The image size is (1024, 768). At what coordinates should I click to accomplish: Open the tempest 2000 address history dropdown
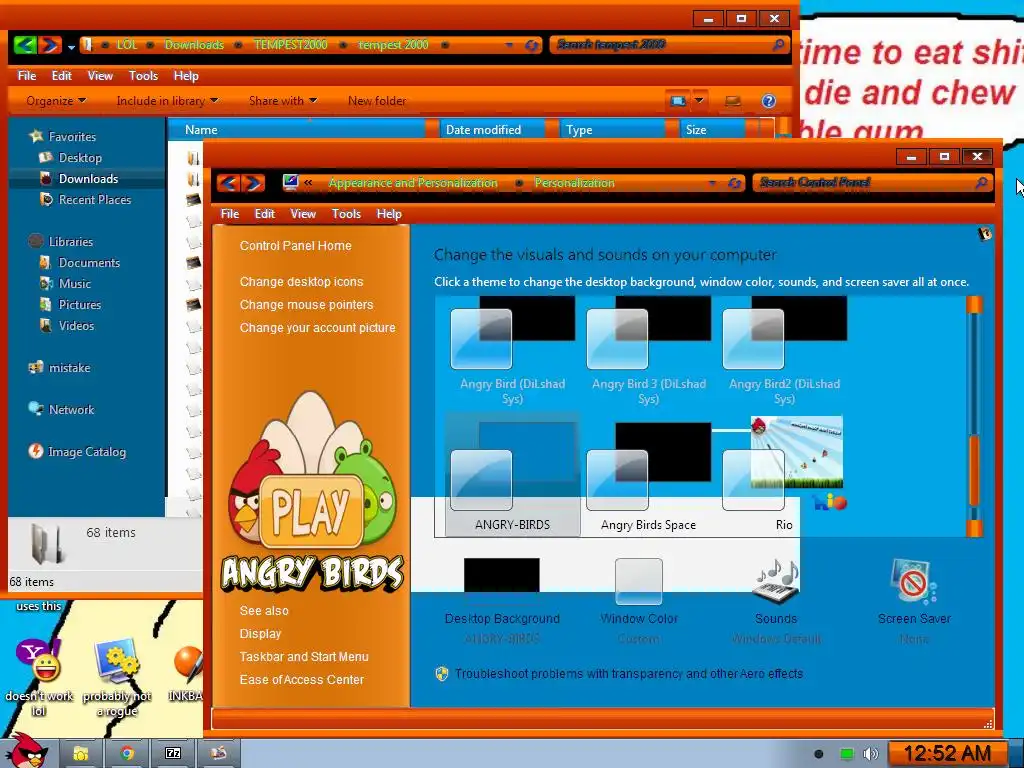point(509,45)
